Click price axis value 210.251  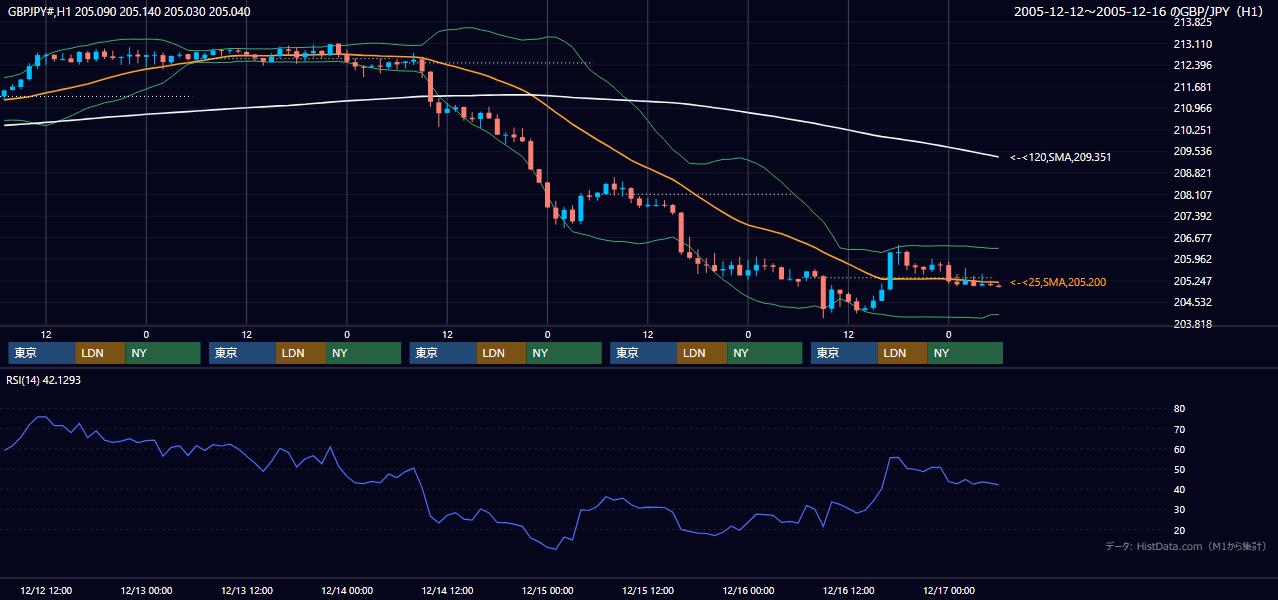1192,130
